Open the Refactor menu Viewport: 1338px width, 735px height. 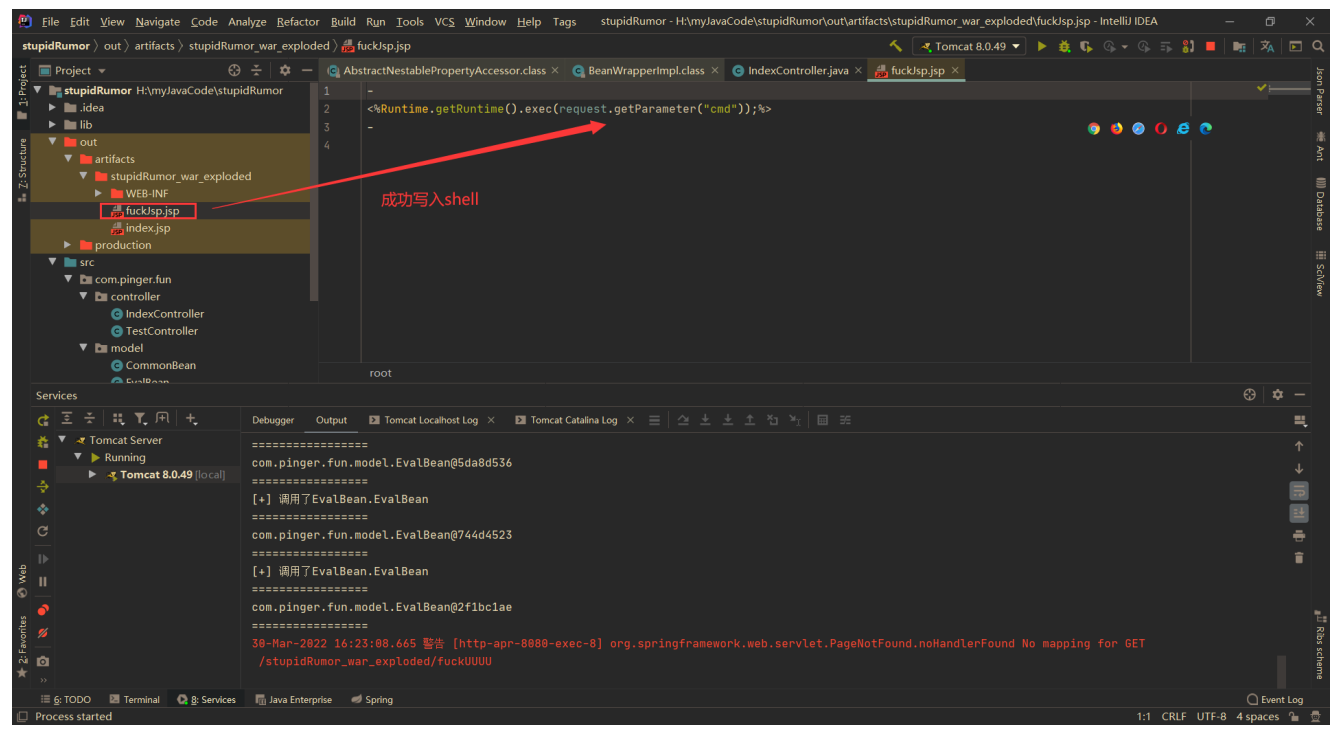click(298, 21)
